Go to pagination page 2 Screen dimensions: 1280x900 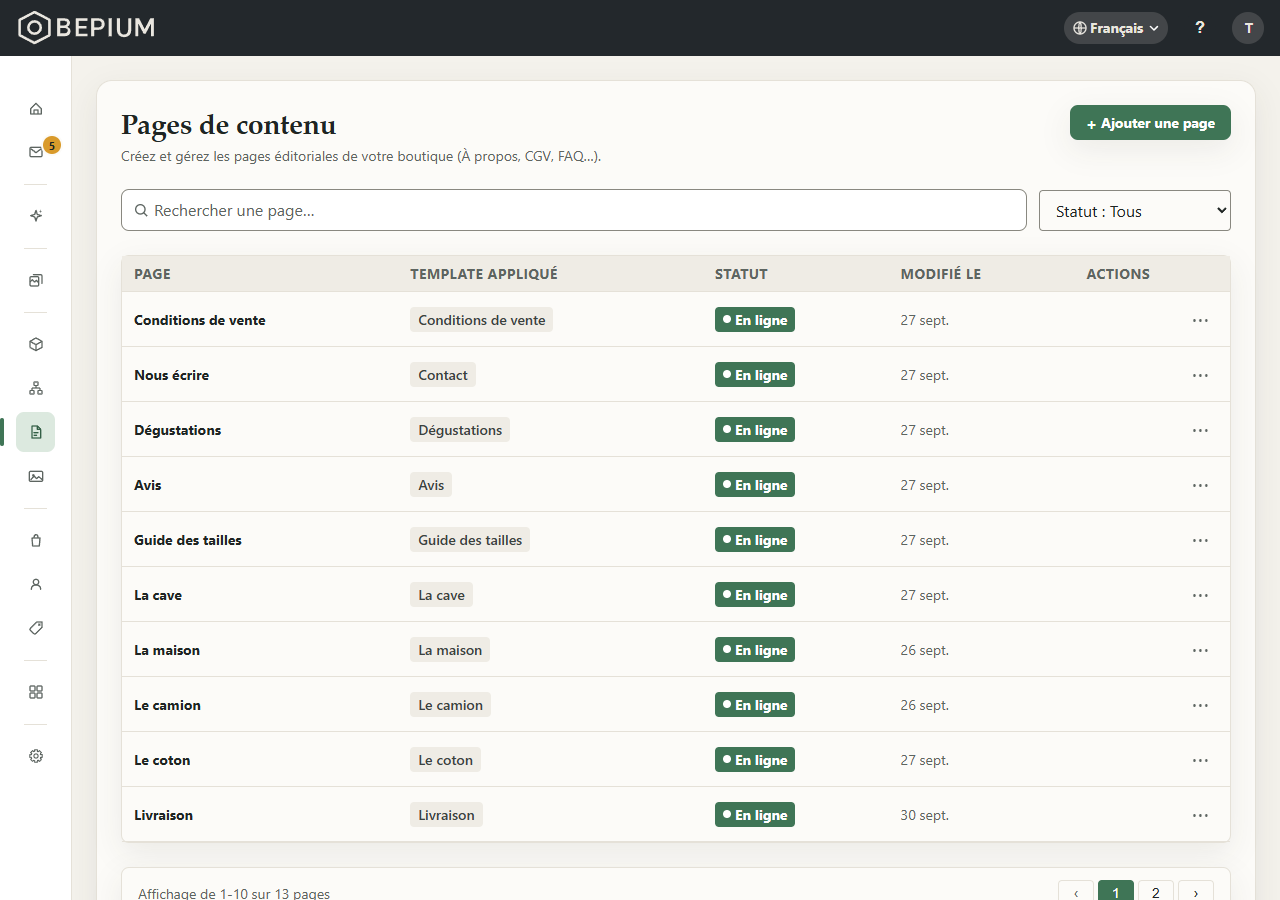coord(1156,893)
